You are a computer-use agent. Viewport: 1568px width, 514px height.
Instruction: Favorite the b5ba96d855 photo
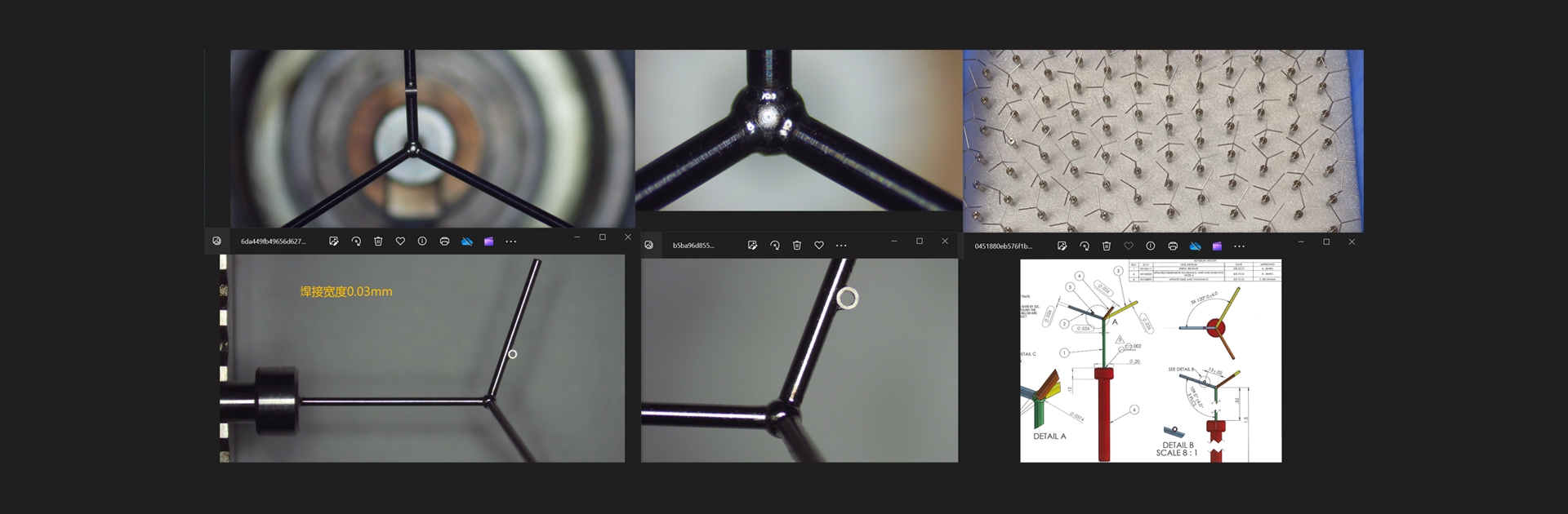coord(819,246)
